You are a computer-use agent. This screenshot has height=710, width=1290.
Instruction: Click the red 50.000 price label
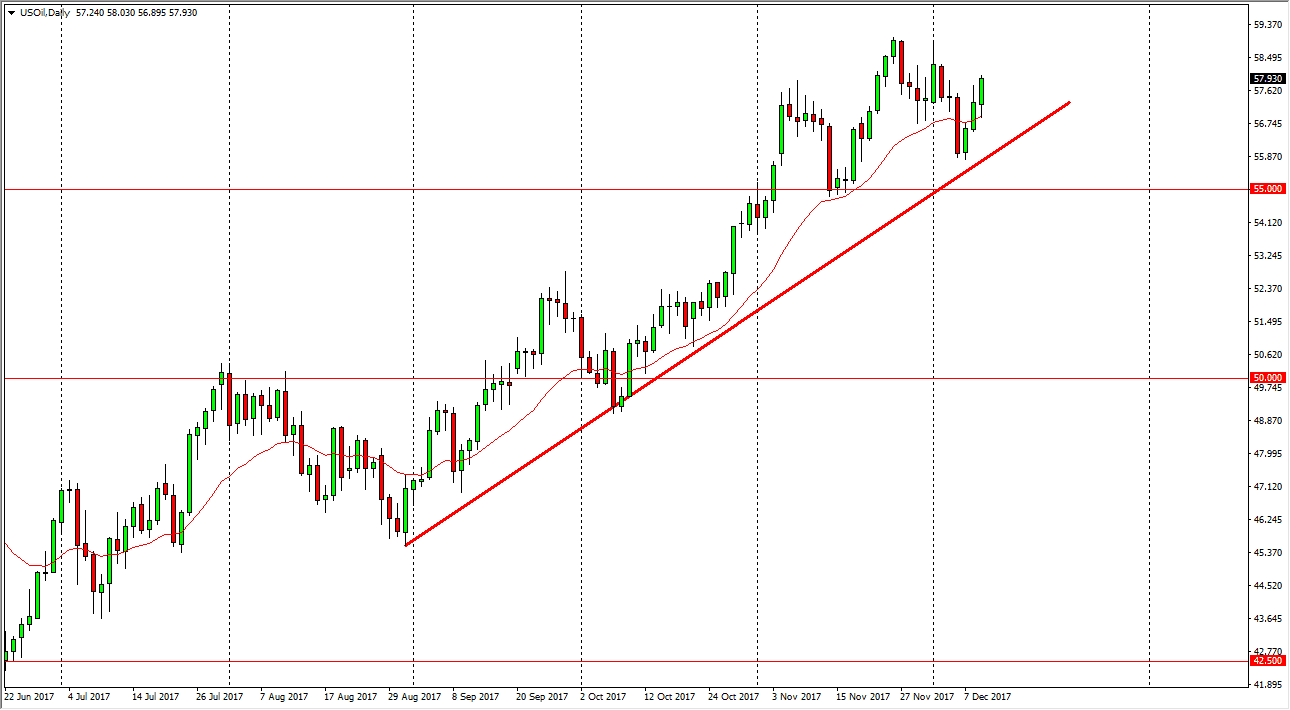click(1267, 378)
